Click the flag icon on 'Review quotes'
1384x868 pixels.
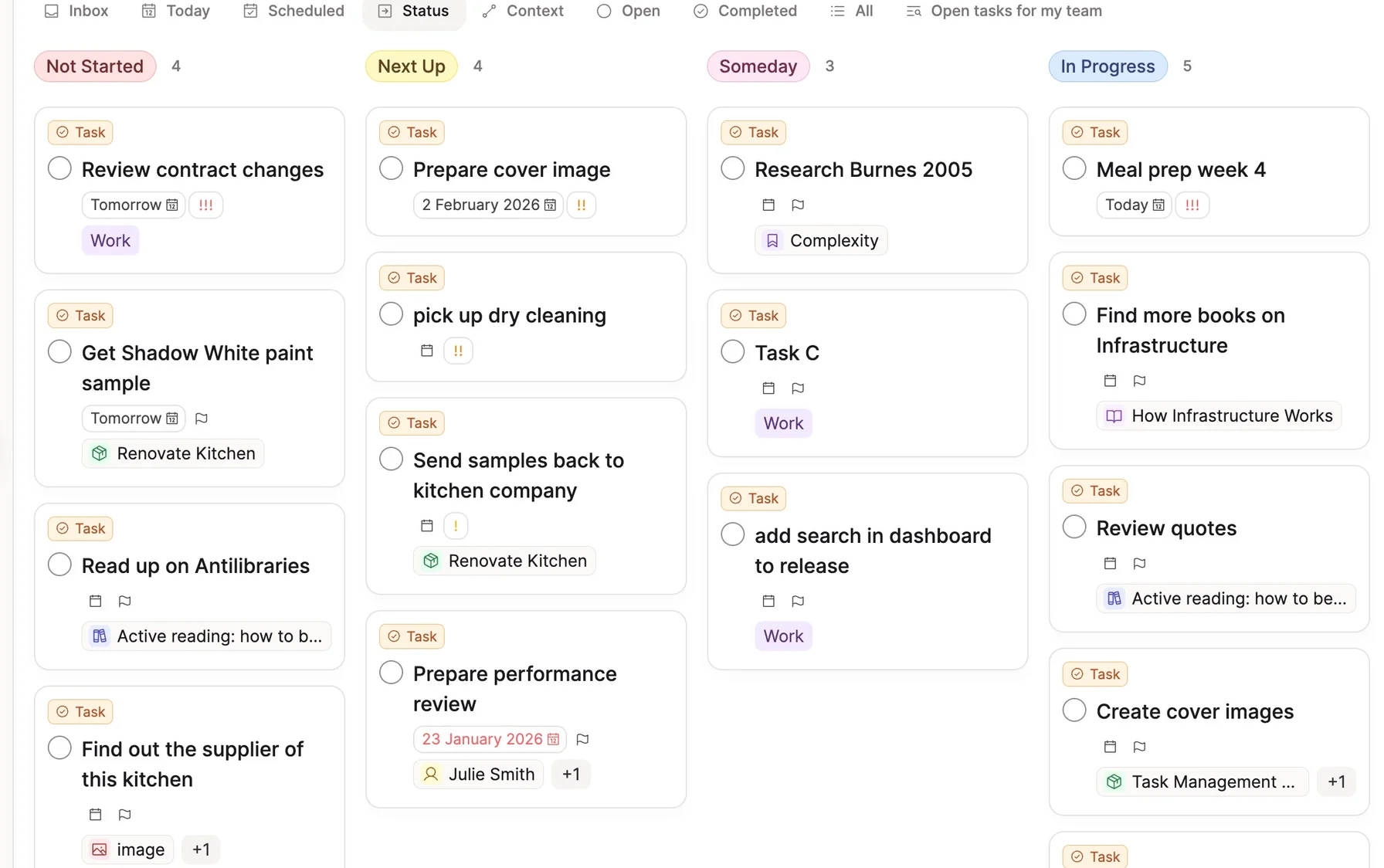click(1139, 563)
